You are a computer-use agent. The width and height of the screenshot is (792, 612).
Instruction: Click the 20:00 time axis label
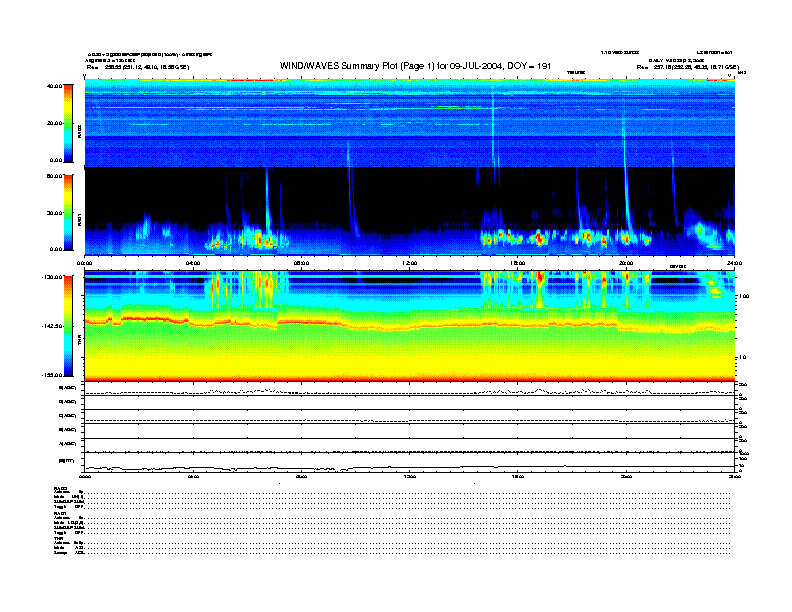click(x=626, y=264)
